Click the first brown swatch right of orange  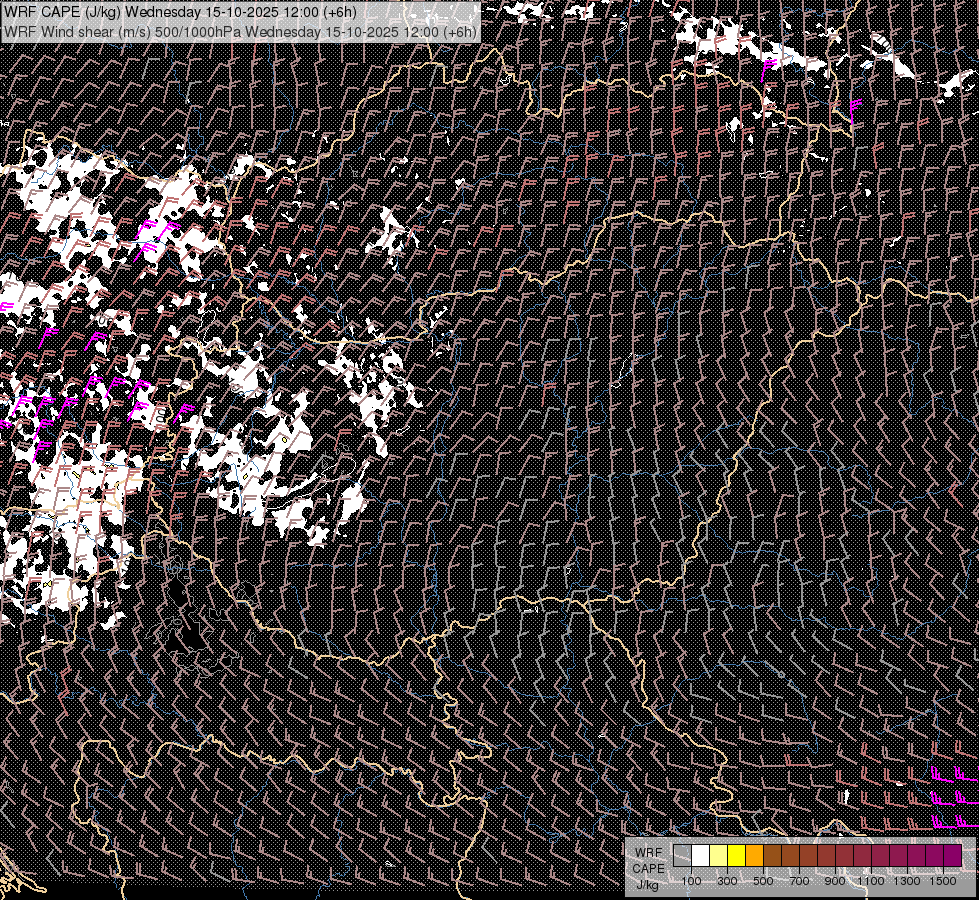772,856
